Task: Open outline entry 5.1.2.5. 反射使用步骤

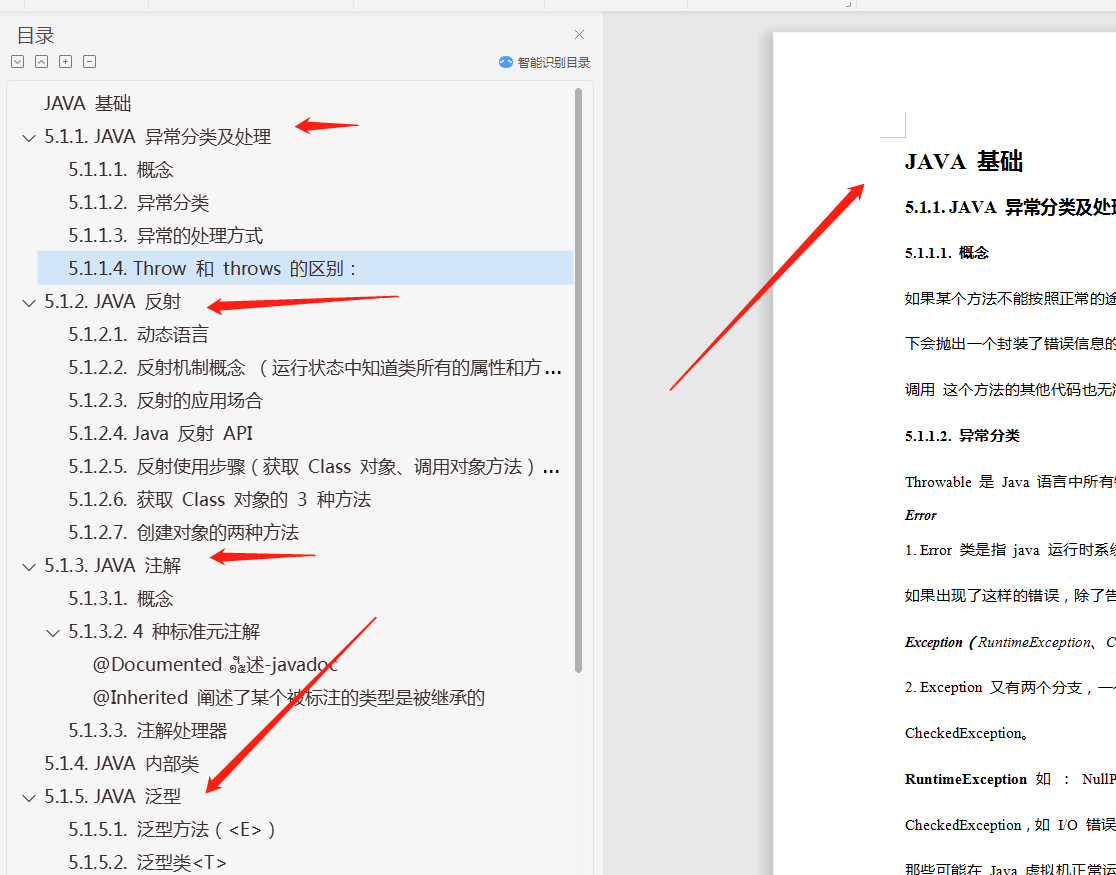Action: (x=315, y=466)
